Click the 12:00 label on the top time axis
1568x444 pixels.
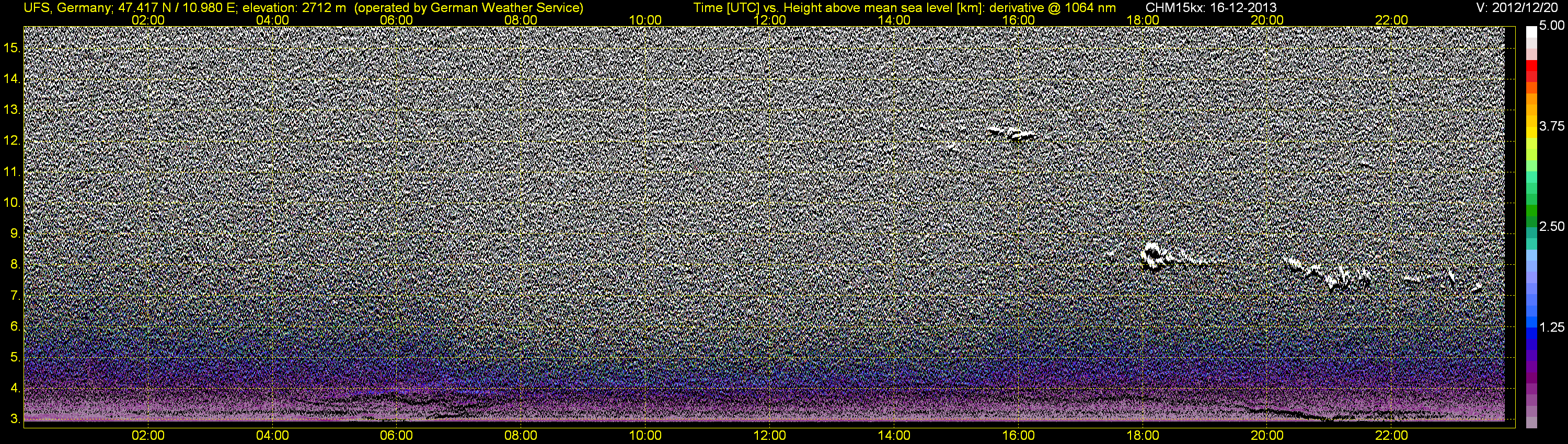coord(769,20)
